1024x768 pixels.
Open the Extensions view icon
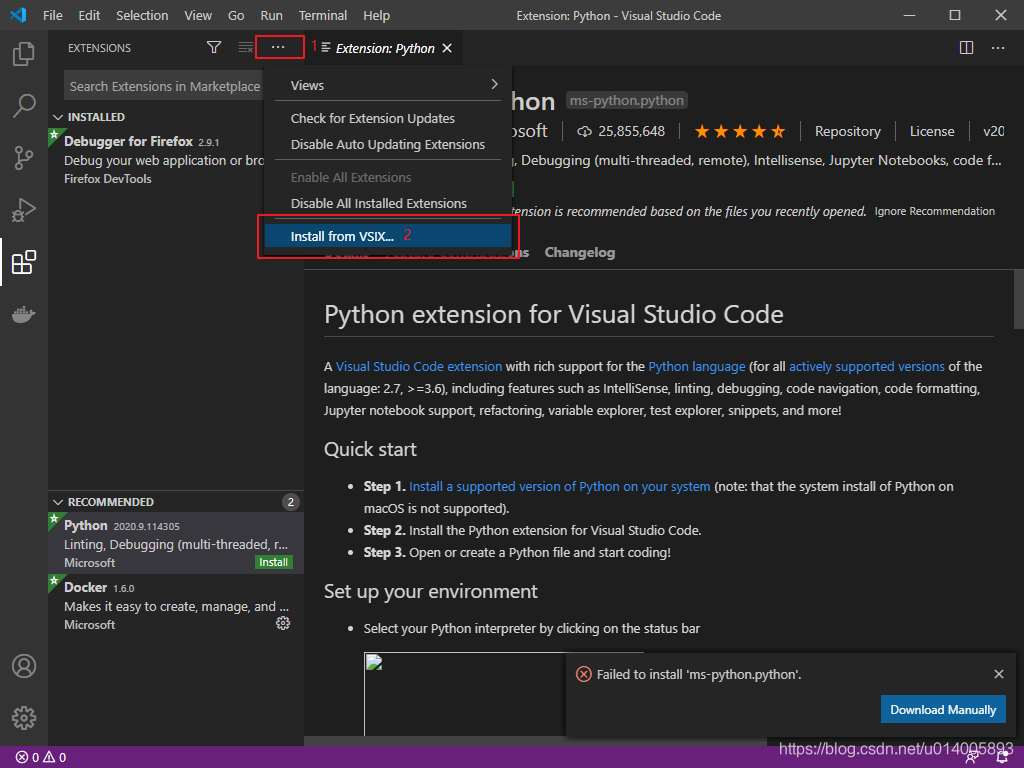pos(24,262)
